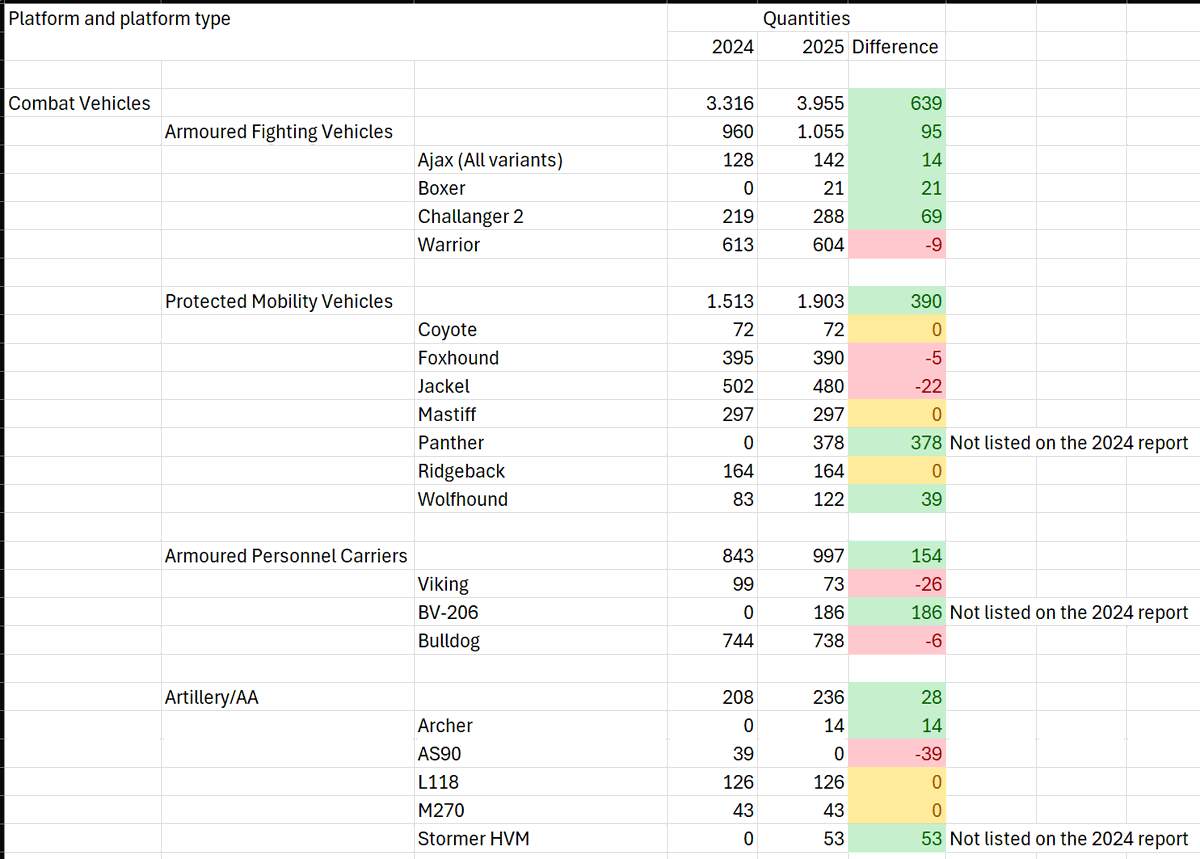Click Armoured Personnel Carriers 2025 value 997
The height and width of the screenshot is (859, 1200).
[802, 555]
